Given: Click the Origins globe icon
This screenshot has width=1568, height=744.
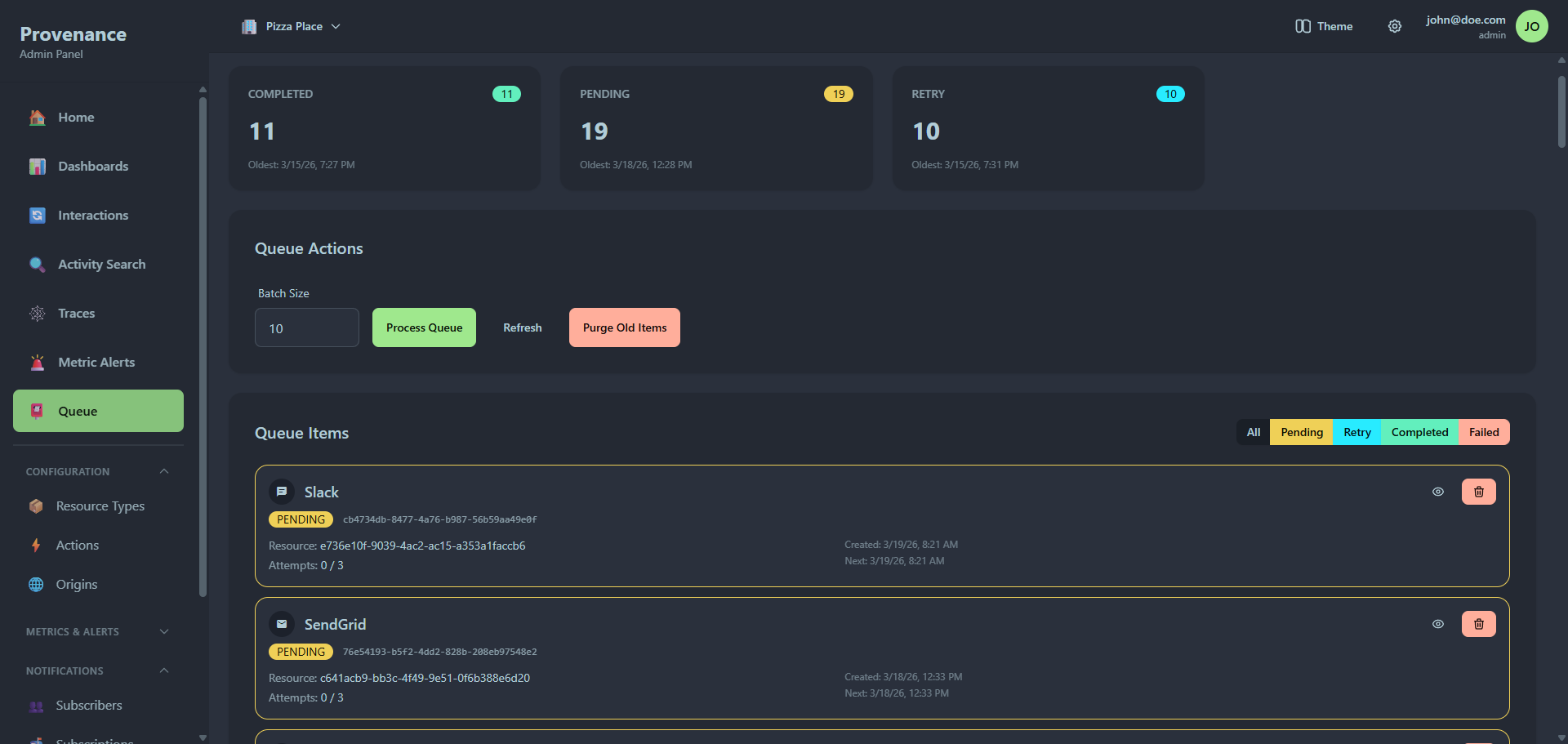Looking at the screenshot, I should pyautogui.click(x=36, y=584).
